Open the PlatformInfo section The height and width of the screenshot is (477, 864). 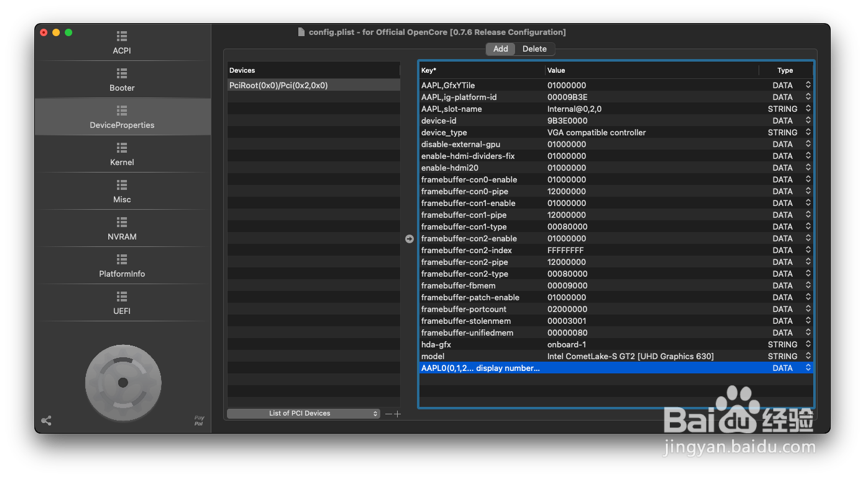[122, 265]
